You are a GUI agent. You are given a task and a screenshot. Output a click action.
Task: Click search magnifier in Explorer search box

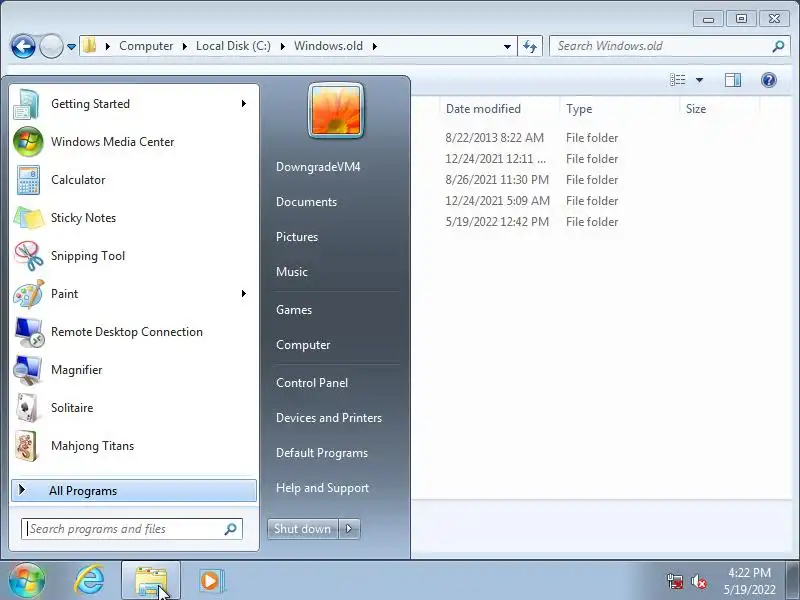pyautogui.click(x=778, y=46)
